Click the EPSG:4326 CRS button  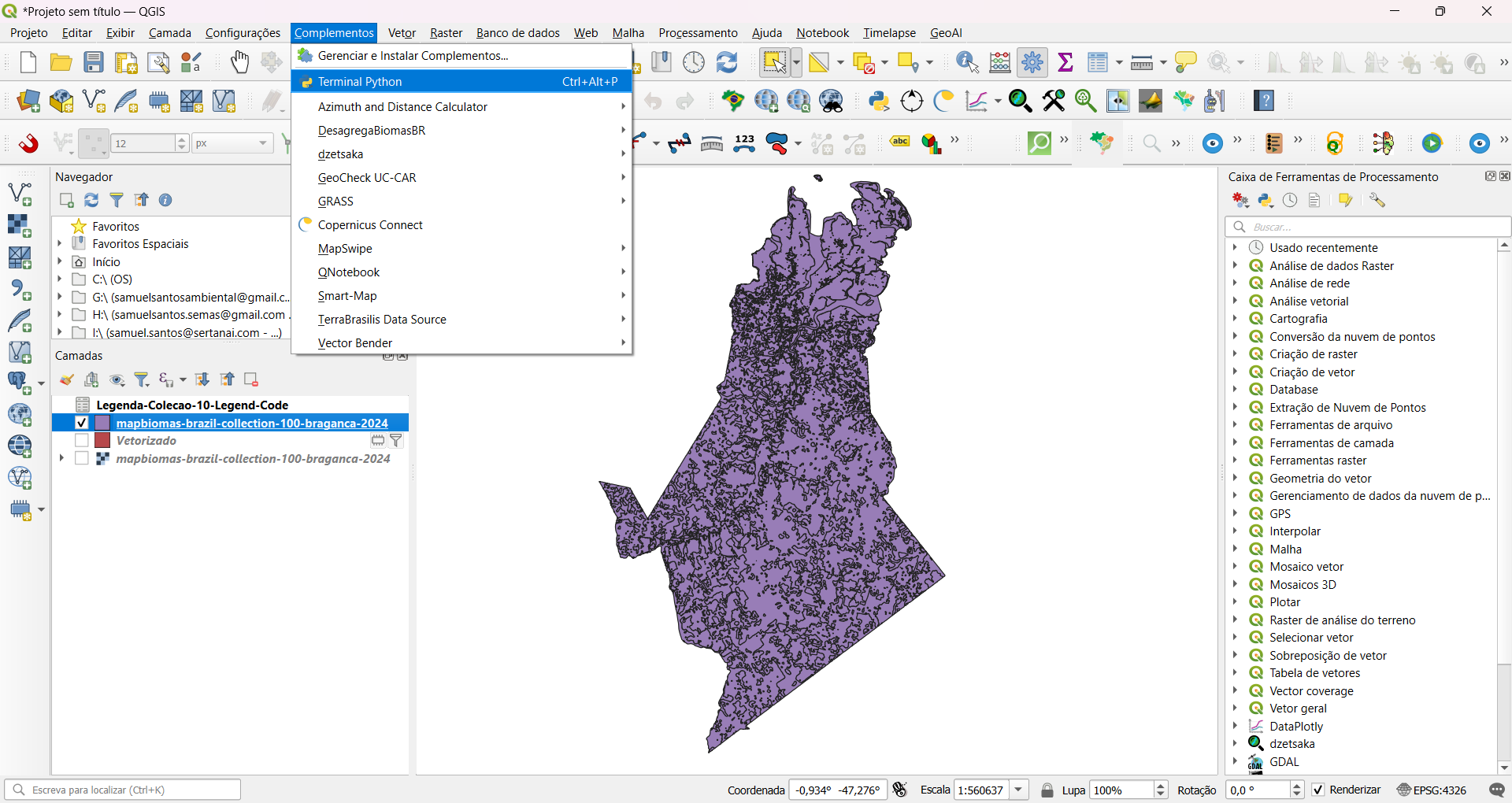(1432, 790)
